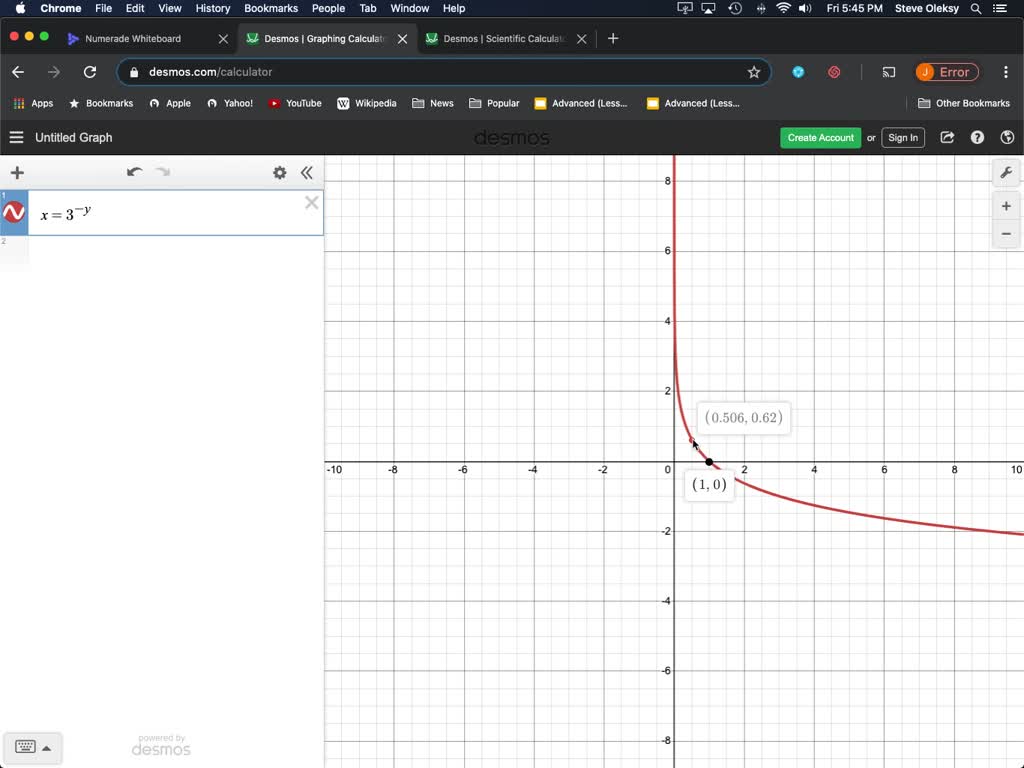Expand keypad with up arrow
Image resolution: width=1024 pixels, height=768 pixels.
[46, 748]
